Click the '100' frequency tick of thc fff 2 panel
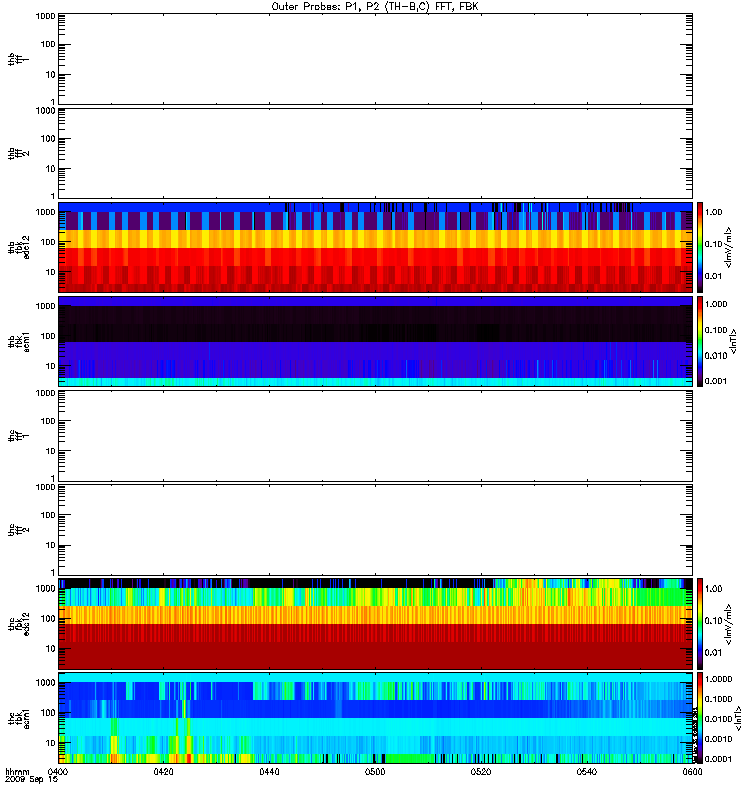The height and width of the screenshot is (800, 750). (48, 515)
